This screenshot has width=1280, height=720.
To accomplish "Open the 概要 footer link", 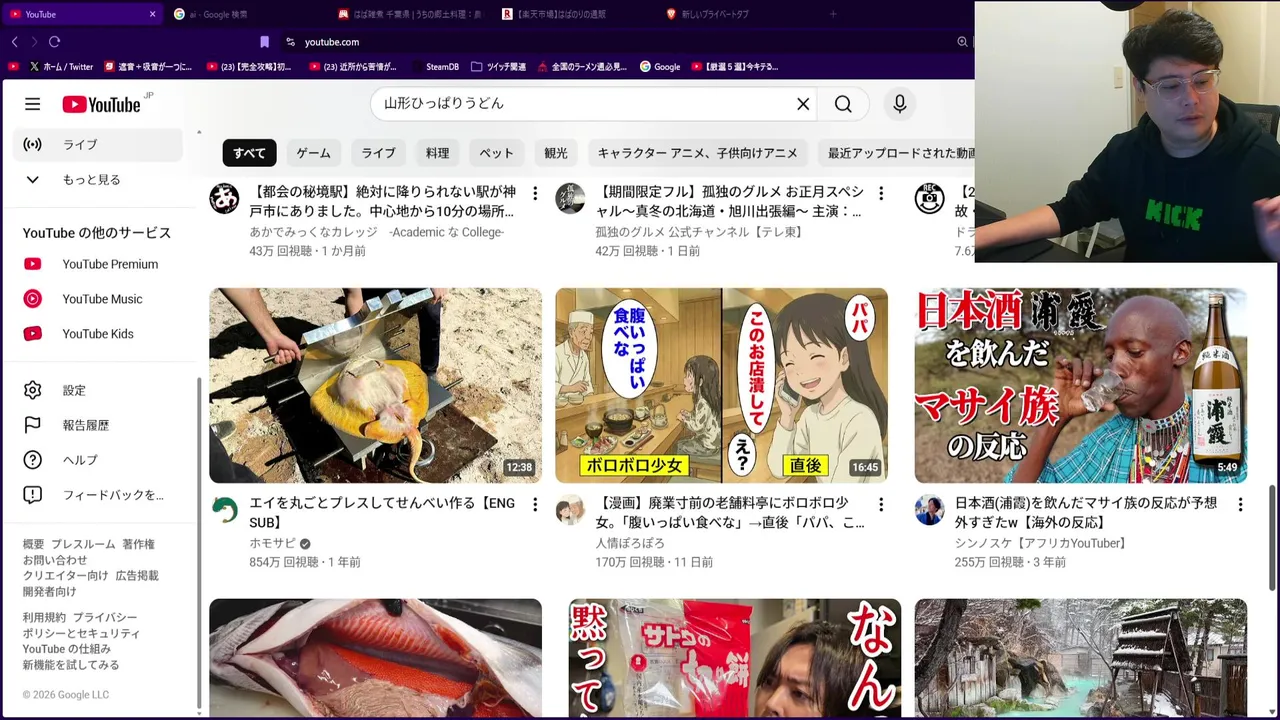I will [34, 544].
